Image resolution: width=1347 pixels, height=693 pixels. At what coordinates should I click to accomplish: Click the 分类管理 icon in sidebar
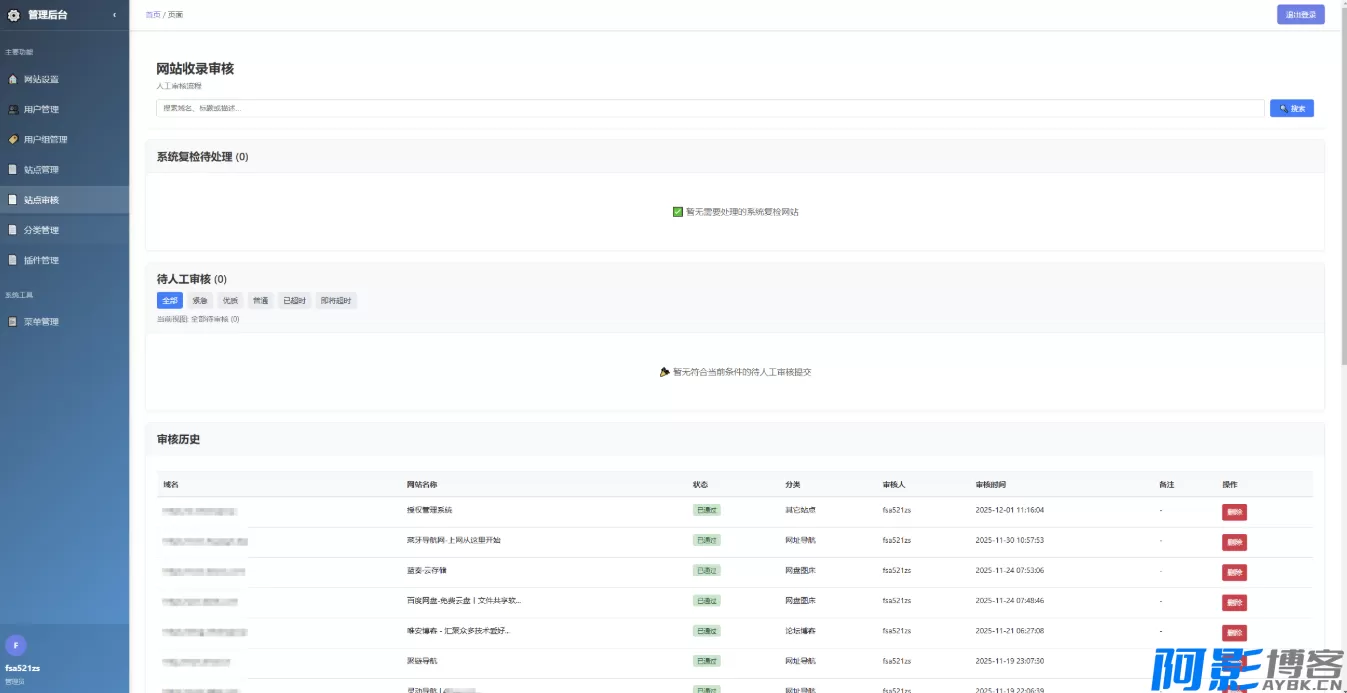tap(13, 230)
